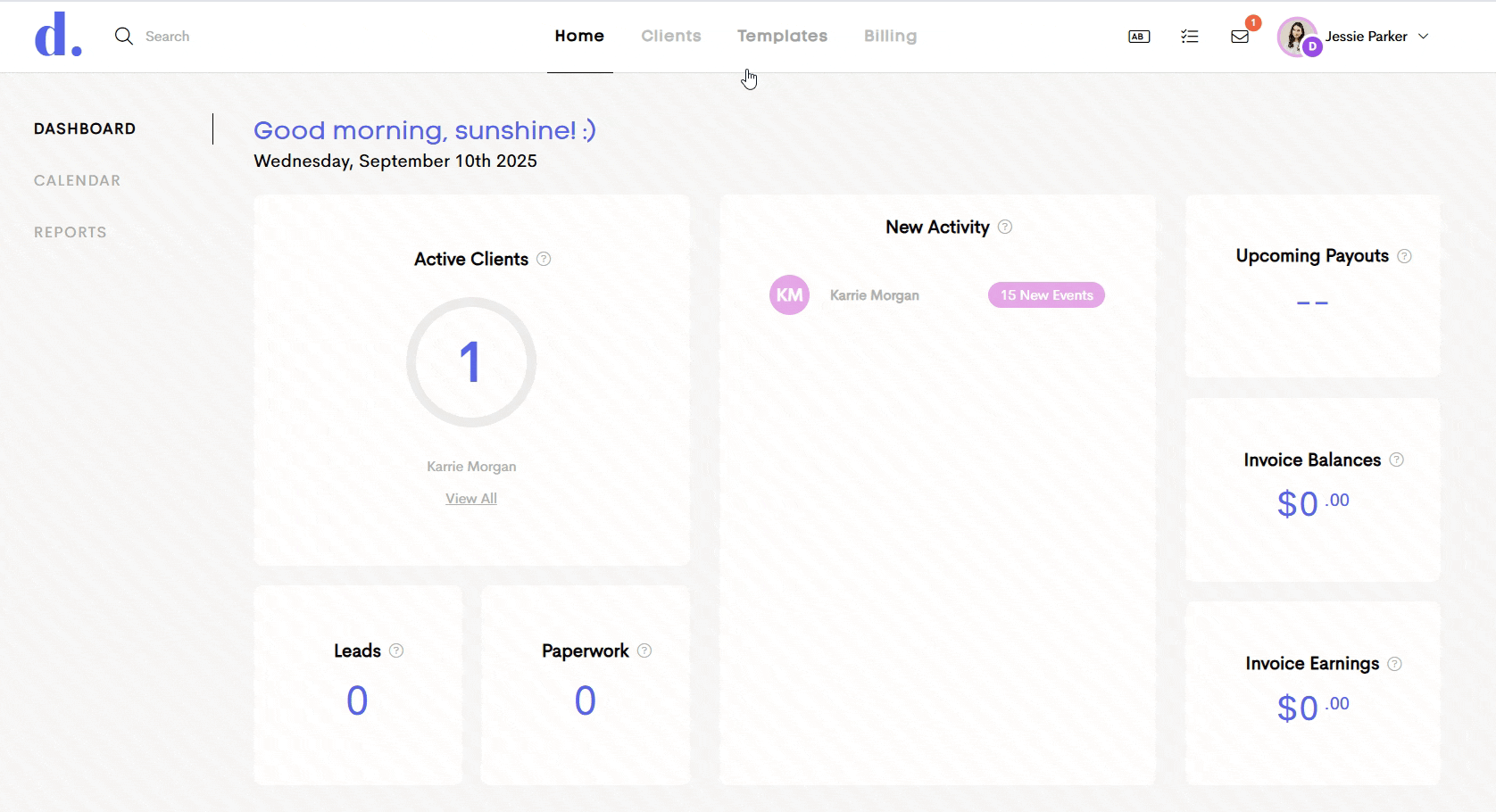Image resolution: width=1496 pixels, height=812 pixels.
Task: Click into the Search input field
Action: pos(168,37)
